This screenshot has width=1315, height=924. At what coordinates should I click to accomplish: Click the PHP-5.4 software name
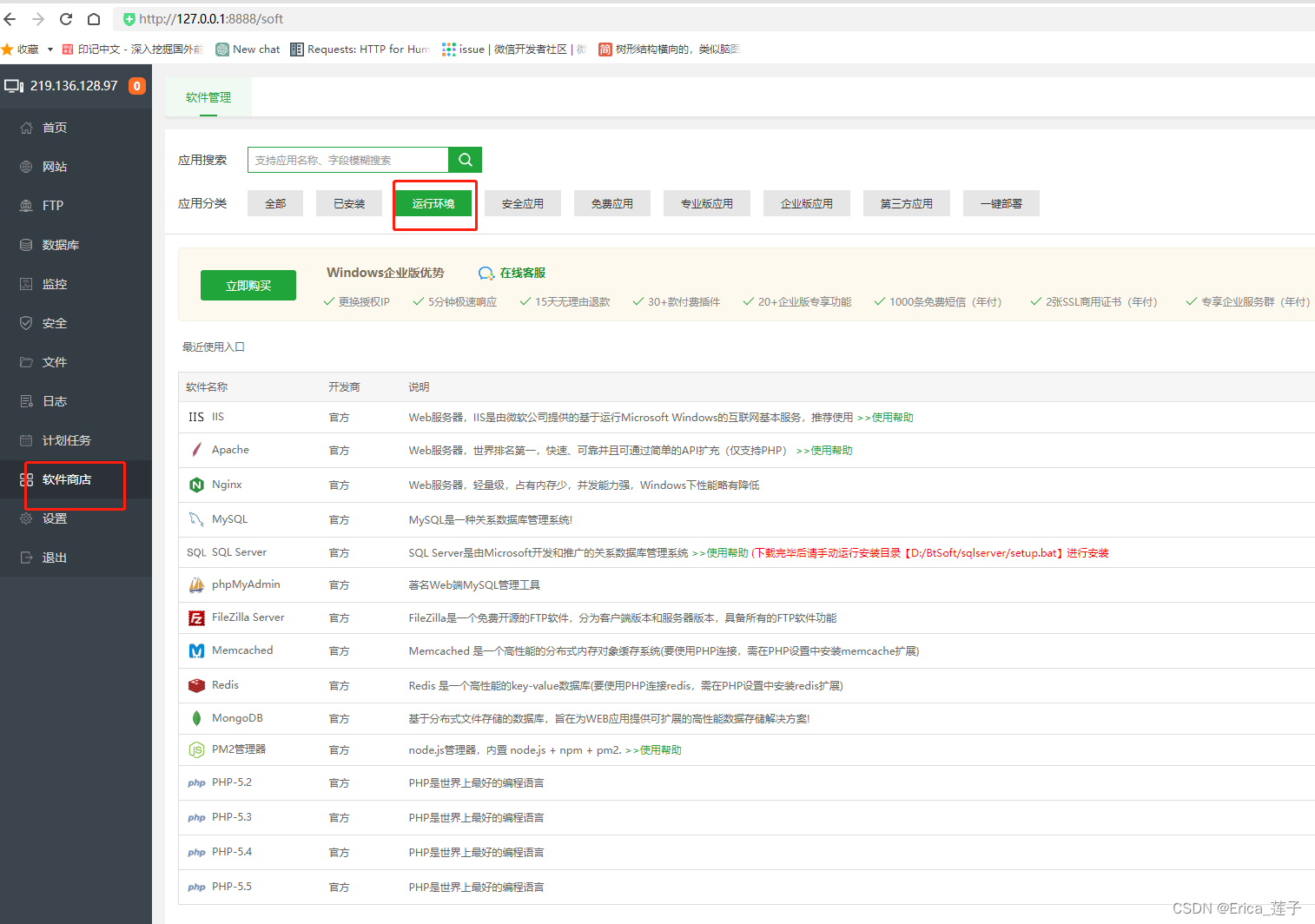232,852
